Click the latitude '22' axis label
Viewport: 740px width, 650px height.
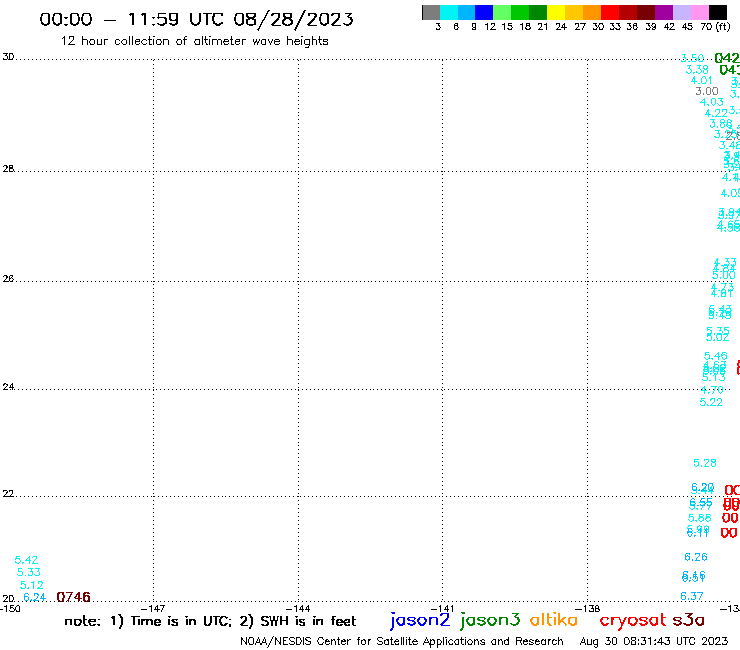(8, 493)
